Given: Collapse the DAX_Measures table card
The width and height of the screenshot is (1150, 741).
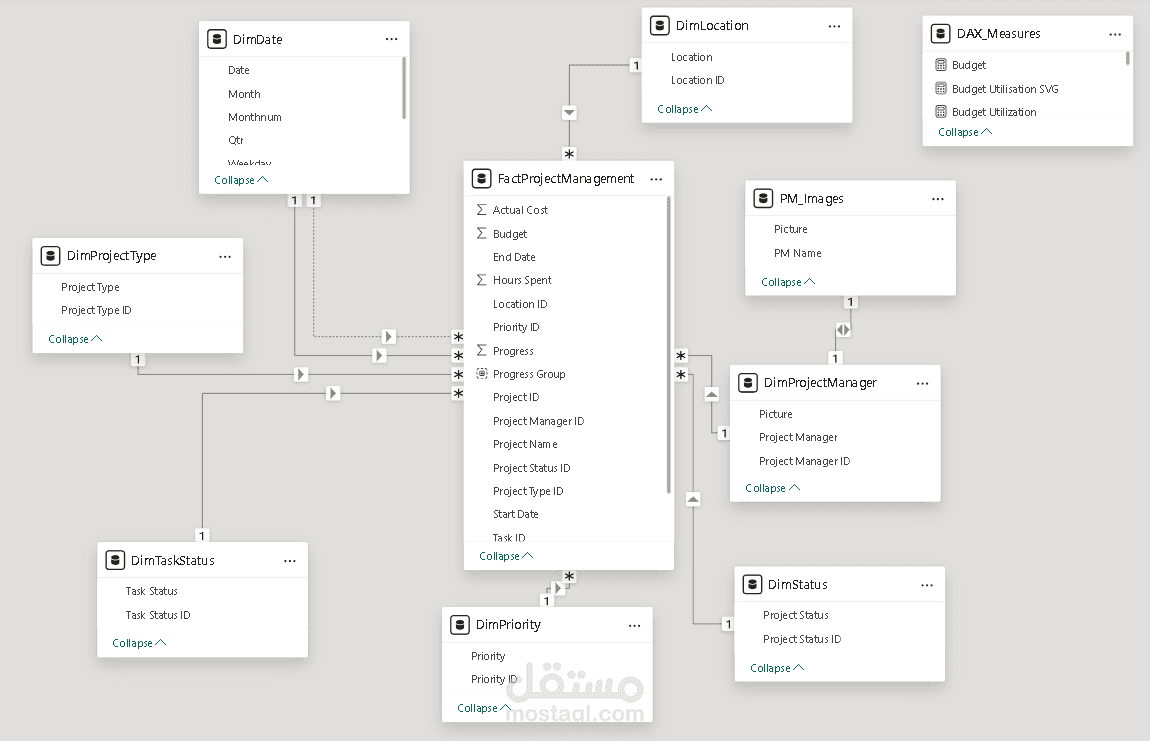Looking at the screenshot, I should [965, 132].
